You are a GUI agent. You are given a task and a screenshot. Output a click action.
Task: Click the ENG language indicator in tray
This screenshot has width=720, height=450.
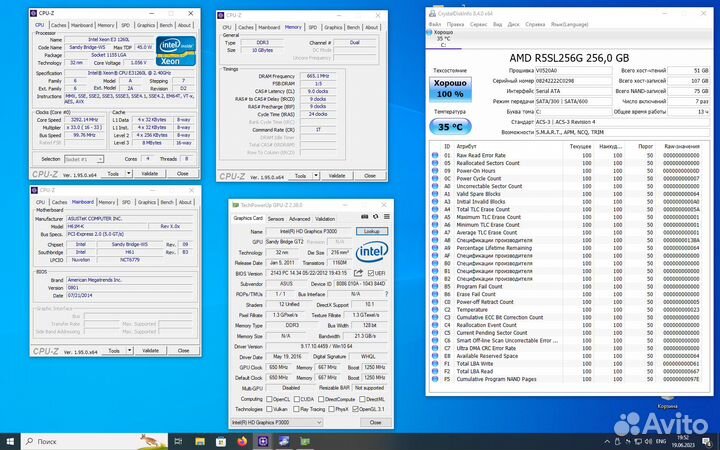(661, 441)
